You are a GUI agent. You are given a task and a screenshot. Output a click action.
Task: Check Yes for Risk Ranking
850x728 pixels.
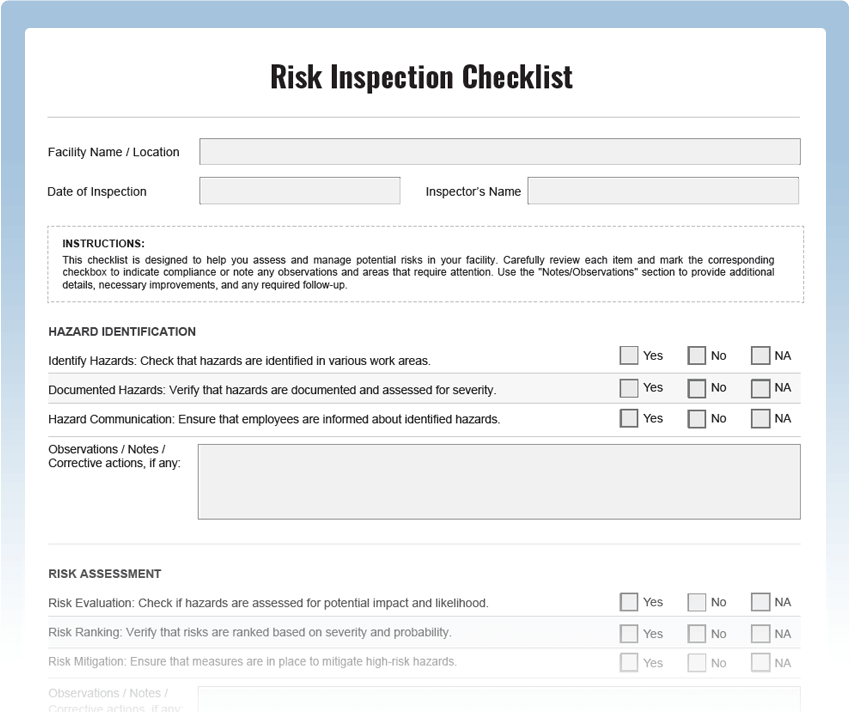coord(628,634)
